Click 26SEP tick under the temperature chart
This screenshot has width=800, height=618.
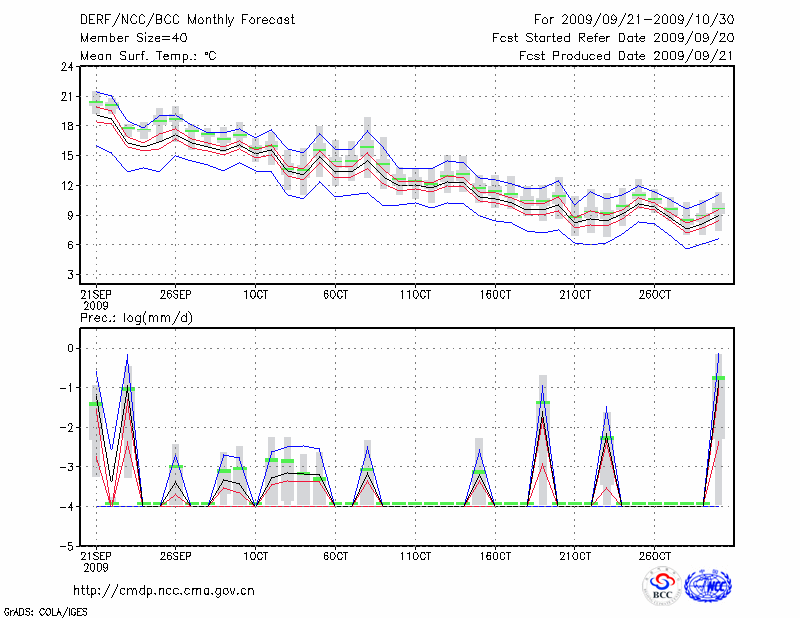pos(175,295)
